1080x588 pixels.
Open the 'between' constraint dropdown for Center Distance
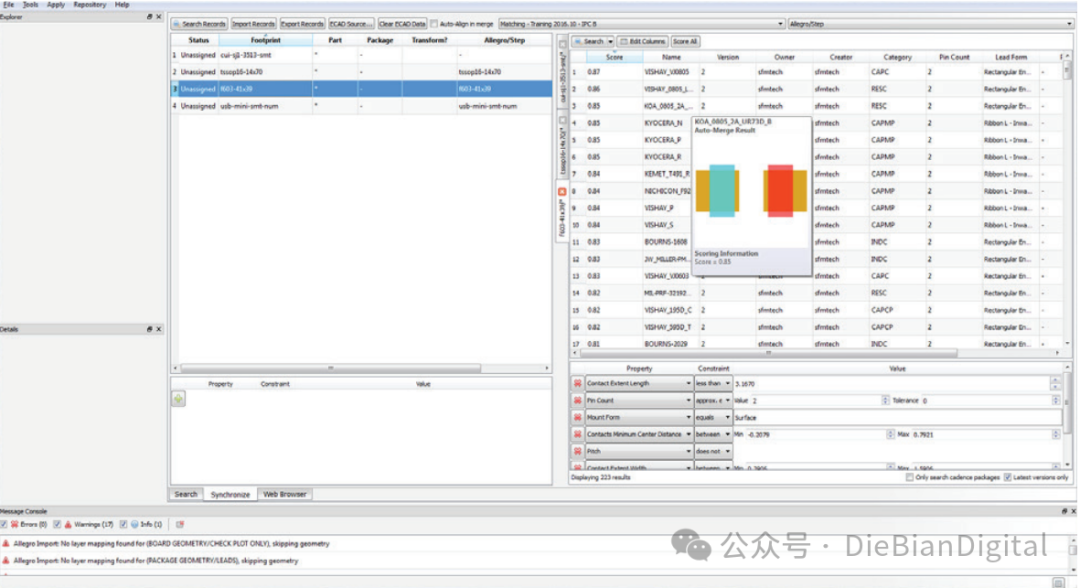(713, 434)
